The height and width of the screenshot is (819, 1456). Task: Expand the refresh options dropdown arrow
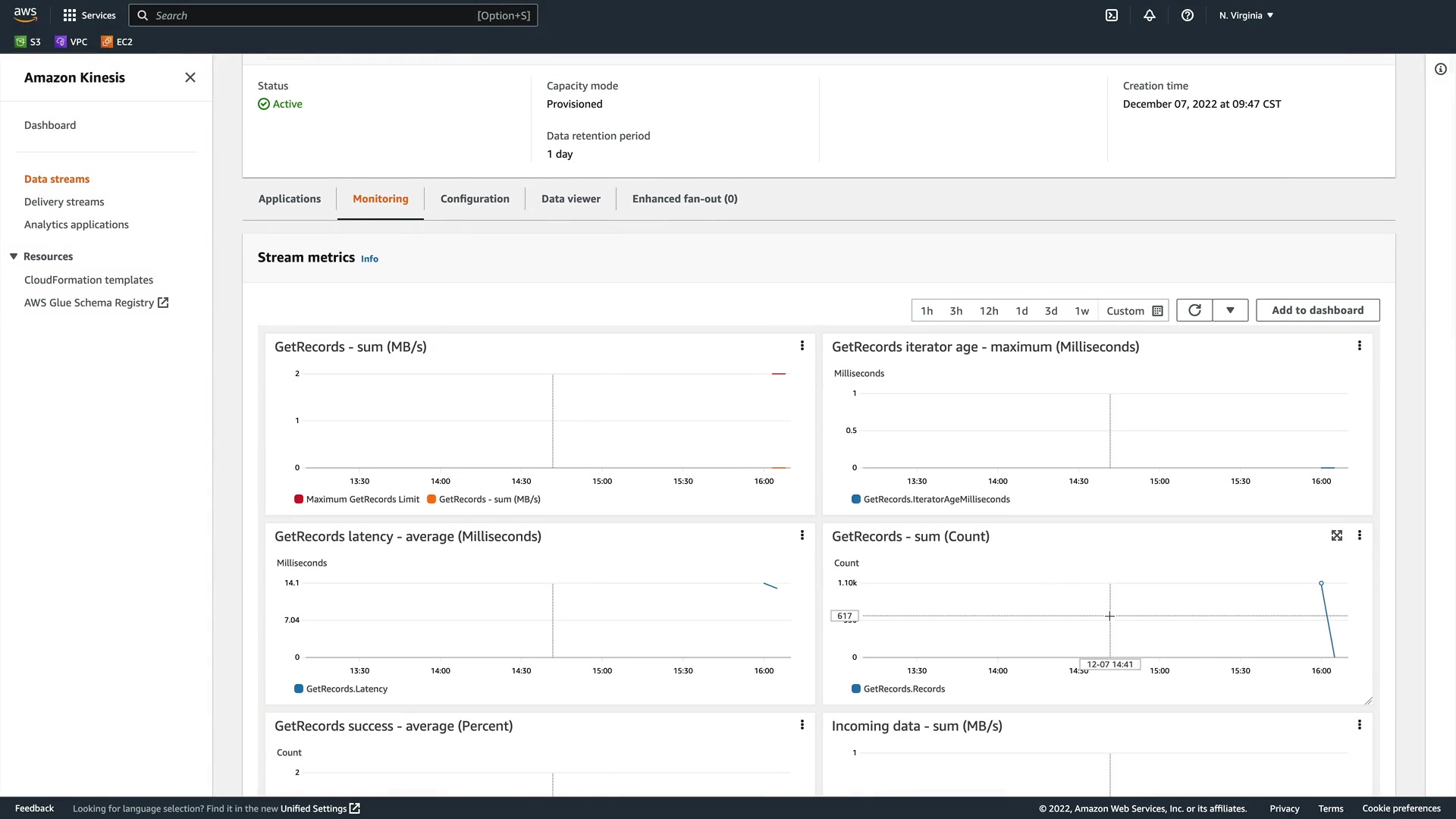1230,310
